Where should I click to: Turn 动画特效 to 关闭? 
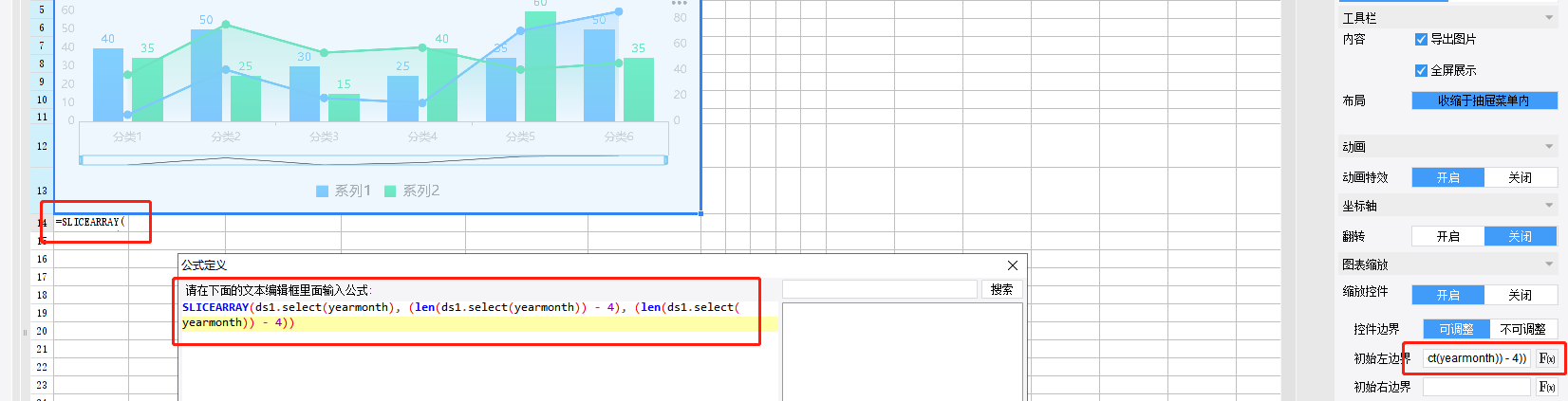point(1521,177)
